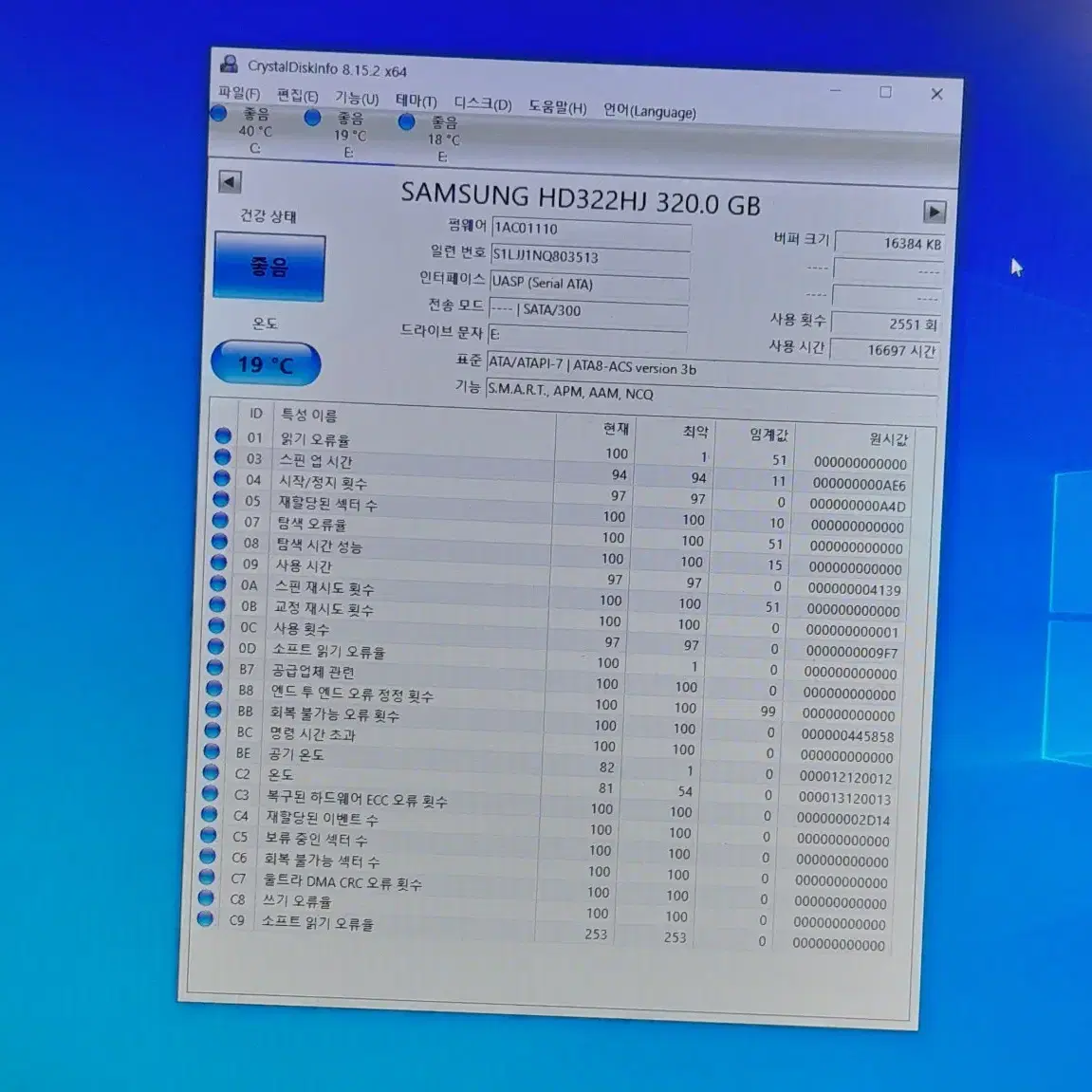Click the status dot for ID 05
This screenshot has height=1092, width=1092.
tap(221, 499)
